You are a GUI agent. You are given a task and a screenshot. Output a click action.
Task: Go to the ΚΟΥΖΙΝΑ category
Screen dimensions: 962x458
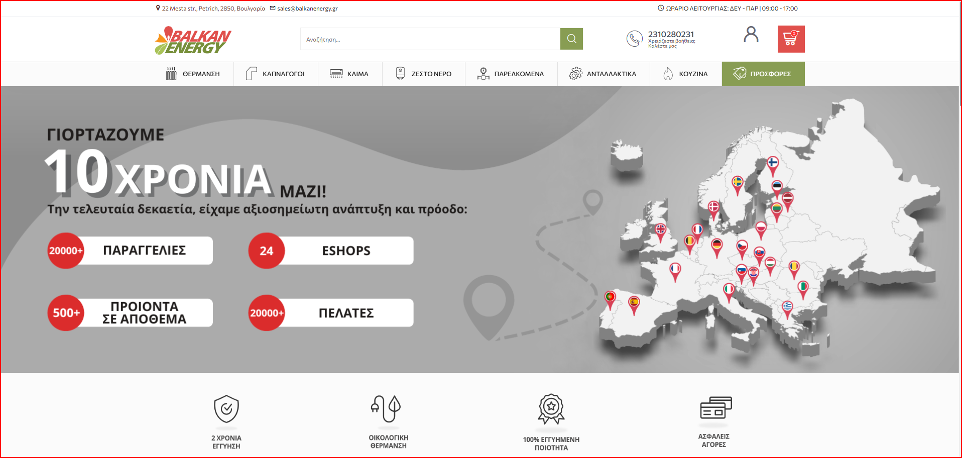click(686, 74)
